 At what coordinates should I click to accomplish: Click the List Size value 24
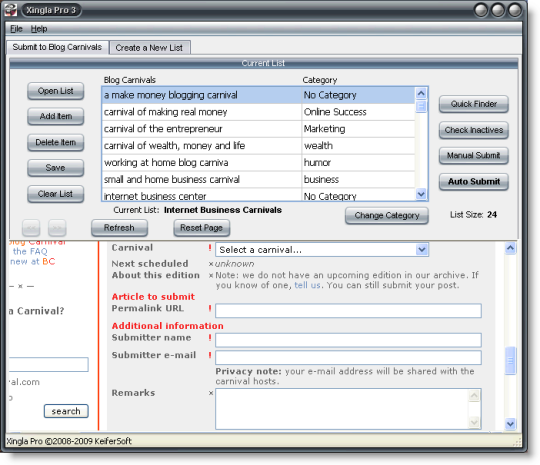coord(492,215)
